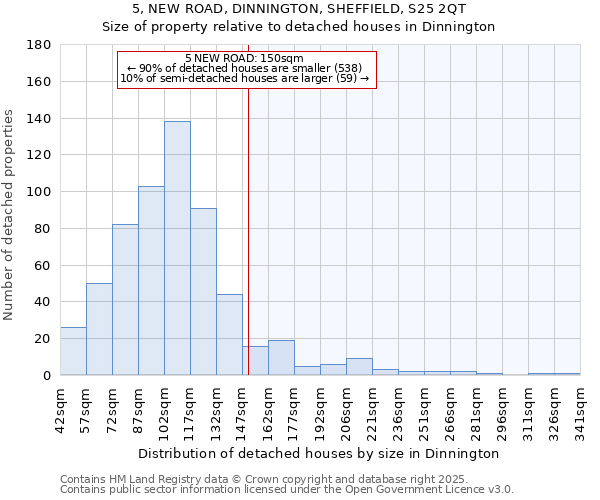Image resolution: width=600 pixels, height=500 pixels.
Task: Click the '5 NEW ROAD: 150sqm' annotation line
Action: click(244, 58)
